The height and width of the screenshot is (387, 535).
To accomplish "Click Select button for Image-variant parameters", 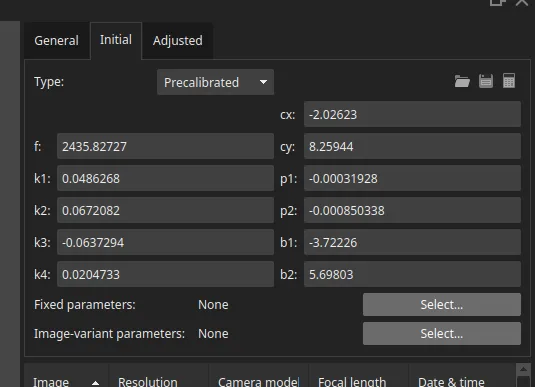I will [442, 333].
